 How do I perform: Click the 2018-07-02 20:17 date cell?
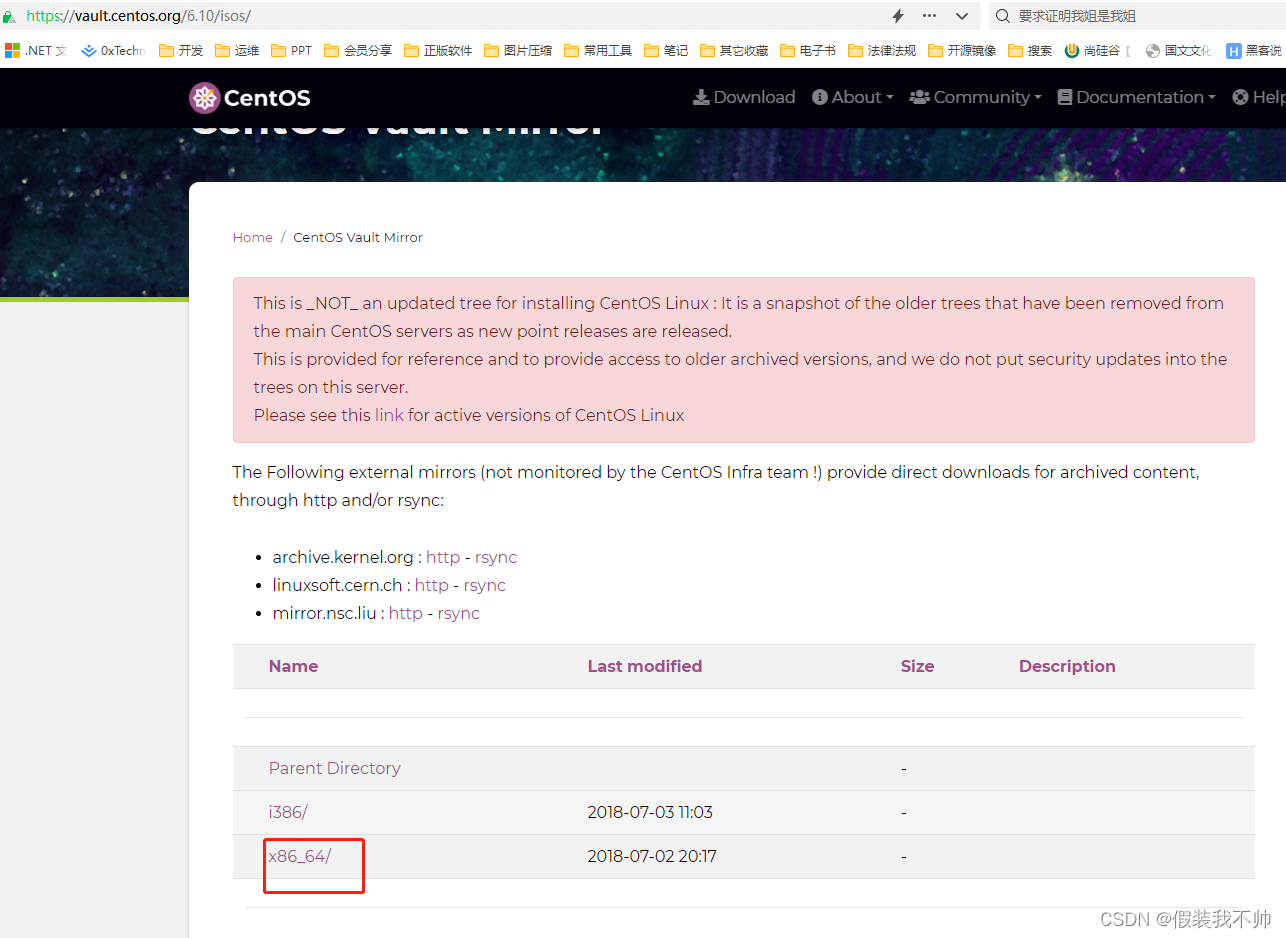pos(652,856)
